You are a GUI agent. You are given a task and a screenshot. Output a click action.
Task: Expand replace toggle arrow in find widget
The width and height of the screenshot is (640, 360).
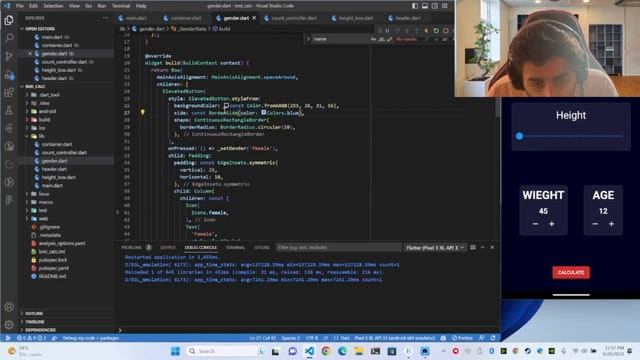308,39
